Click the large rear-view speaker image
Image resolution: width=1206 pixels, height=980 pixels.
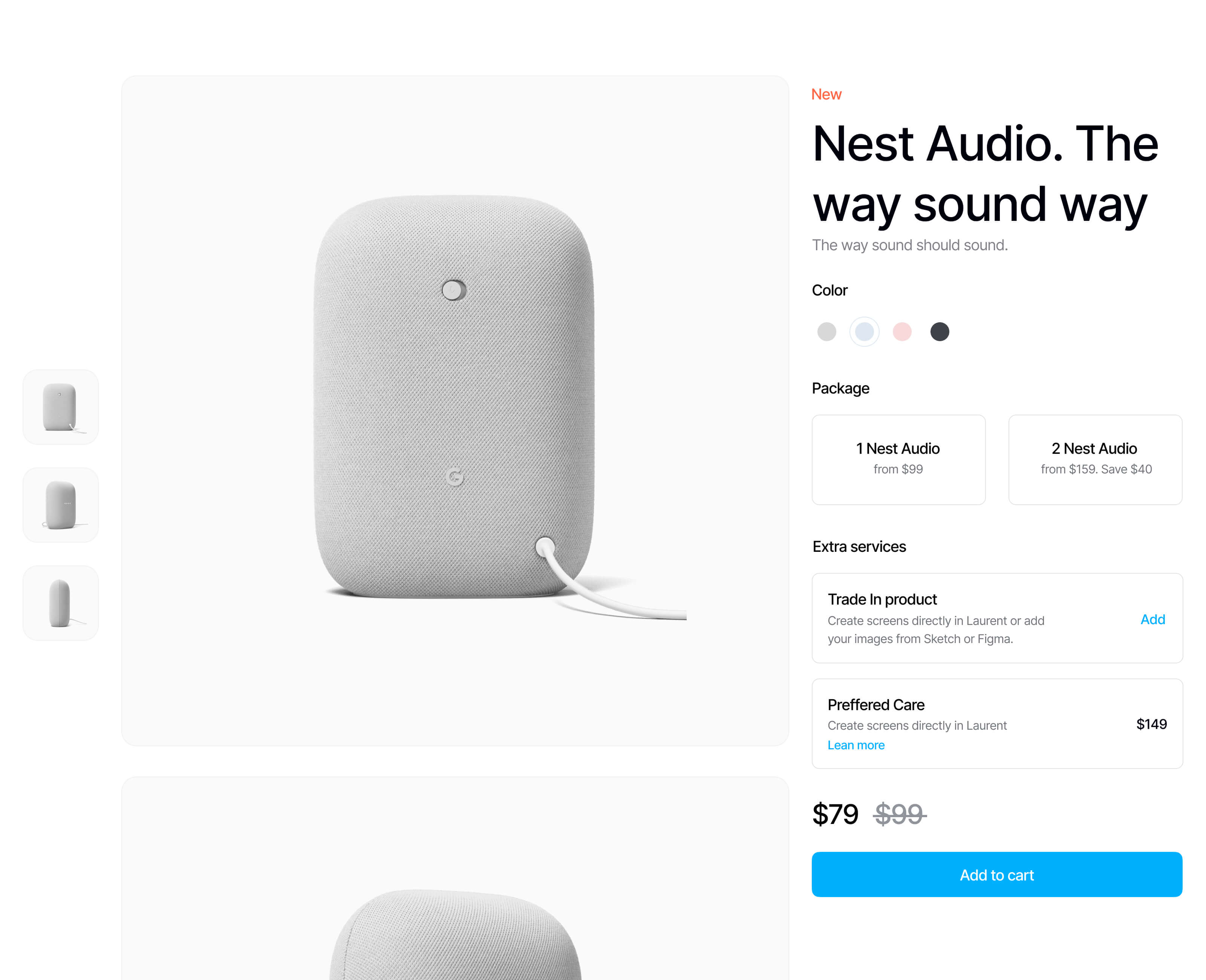(x=455, y=410)
